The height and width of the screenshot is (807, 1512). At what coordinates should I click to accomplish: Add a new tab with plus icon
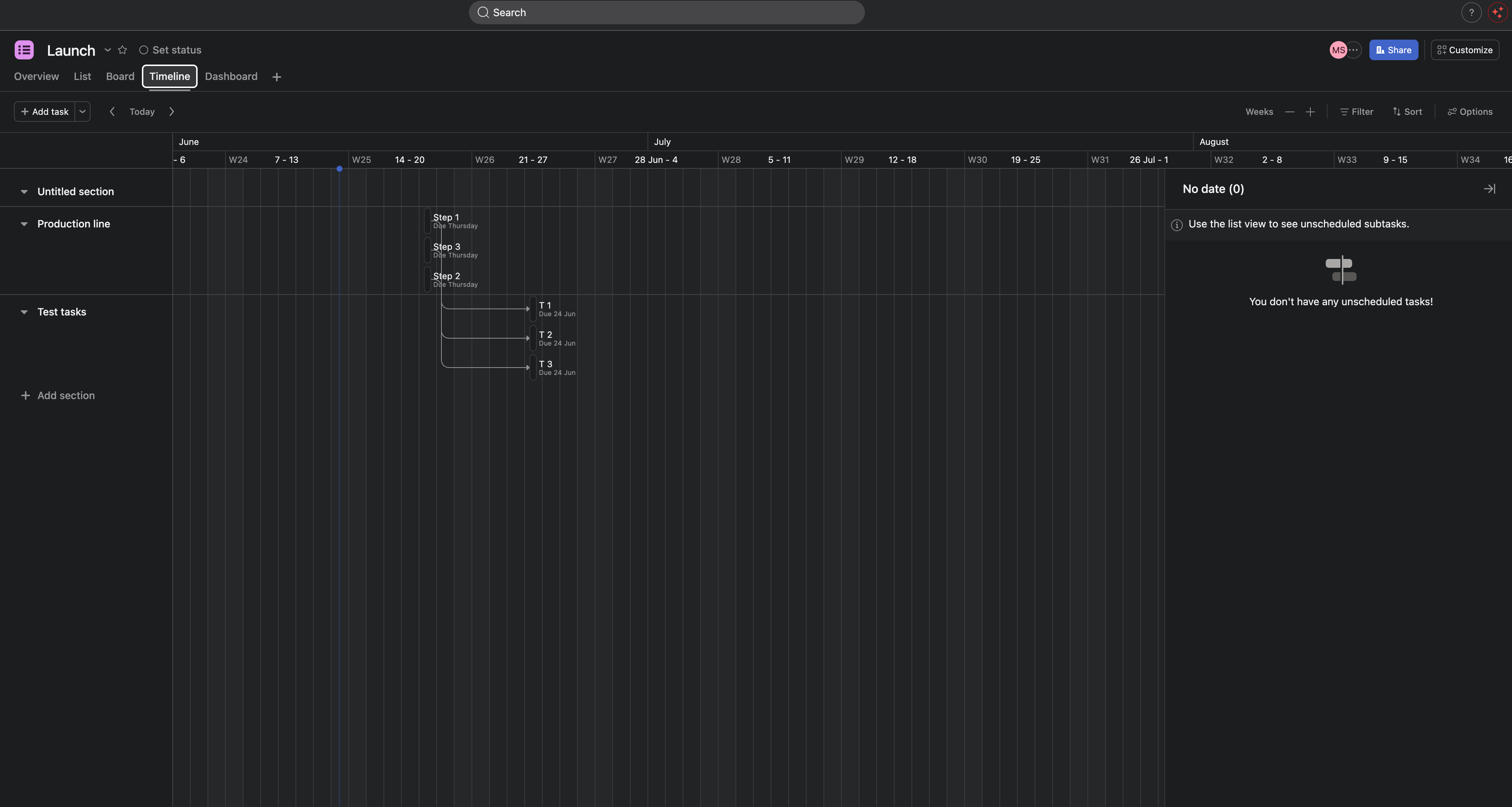coord(277,77)
